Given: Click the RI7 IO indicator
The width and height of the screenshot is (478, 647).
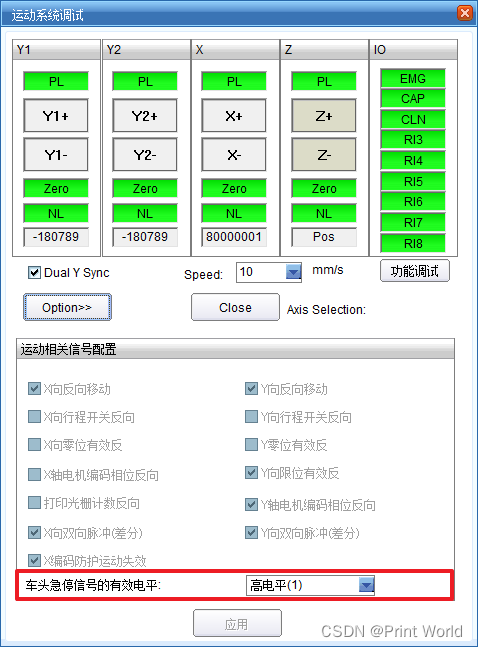Looking at the screenshot, I should (x=413, y=223).
